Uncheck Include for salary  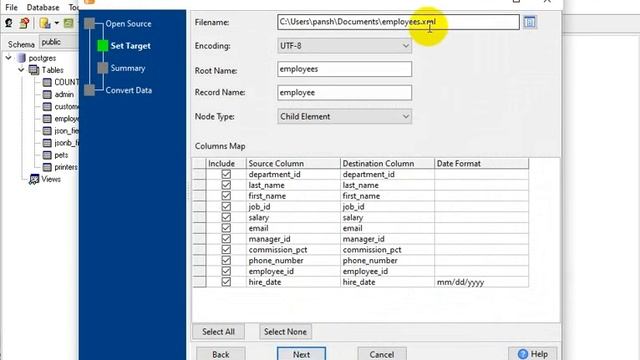click(226, 217)
